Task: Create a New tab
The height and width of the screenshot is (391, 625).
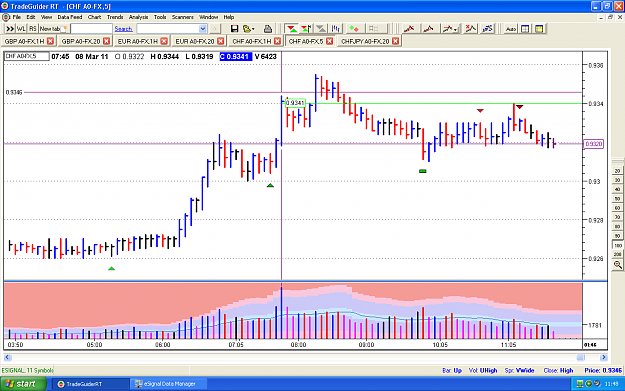Action: tap(53, 29)
